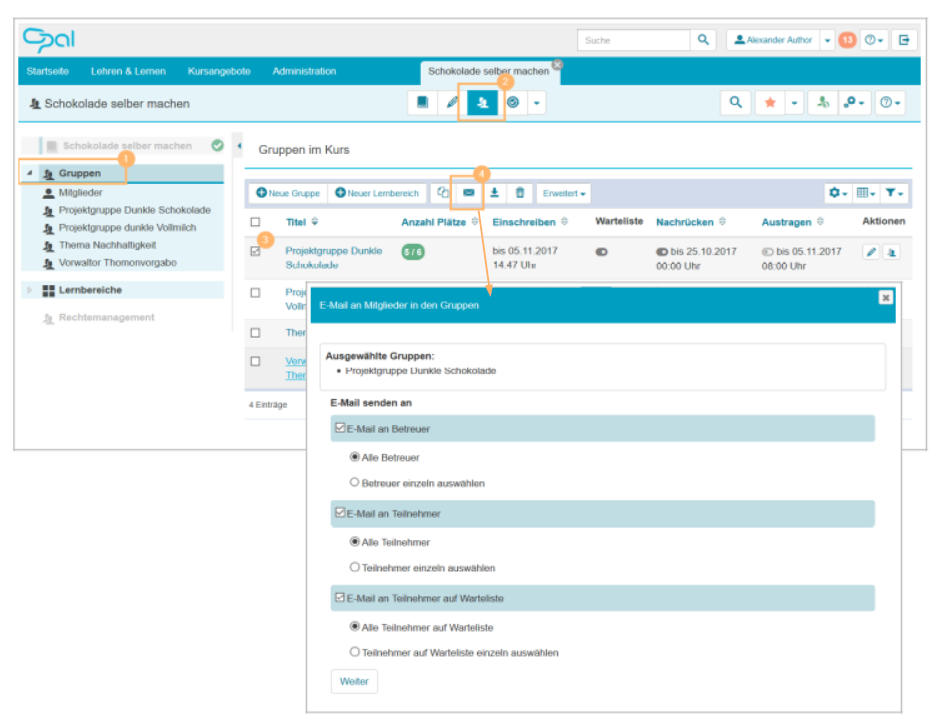Click the Neue Gruppe button

click(x=288, y=193)
